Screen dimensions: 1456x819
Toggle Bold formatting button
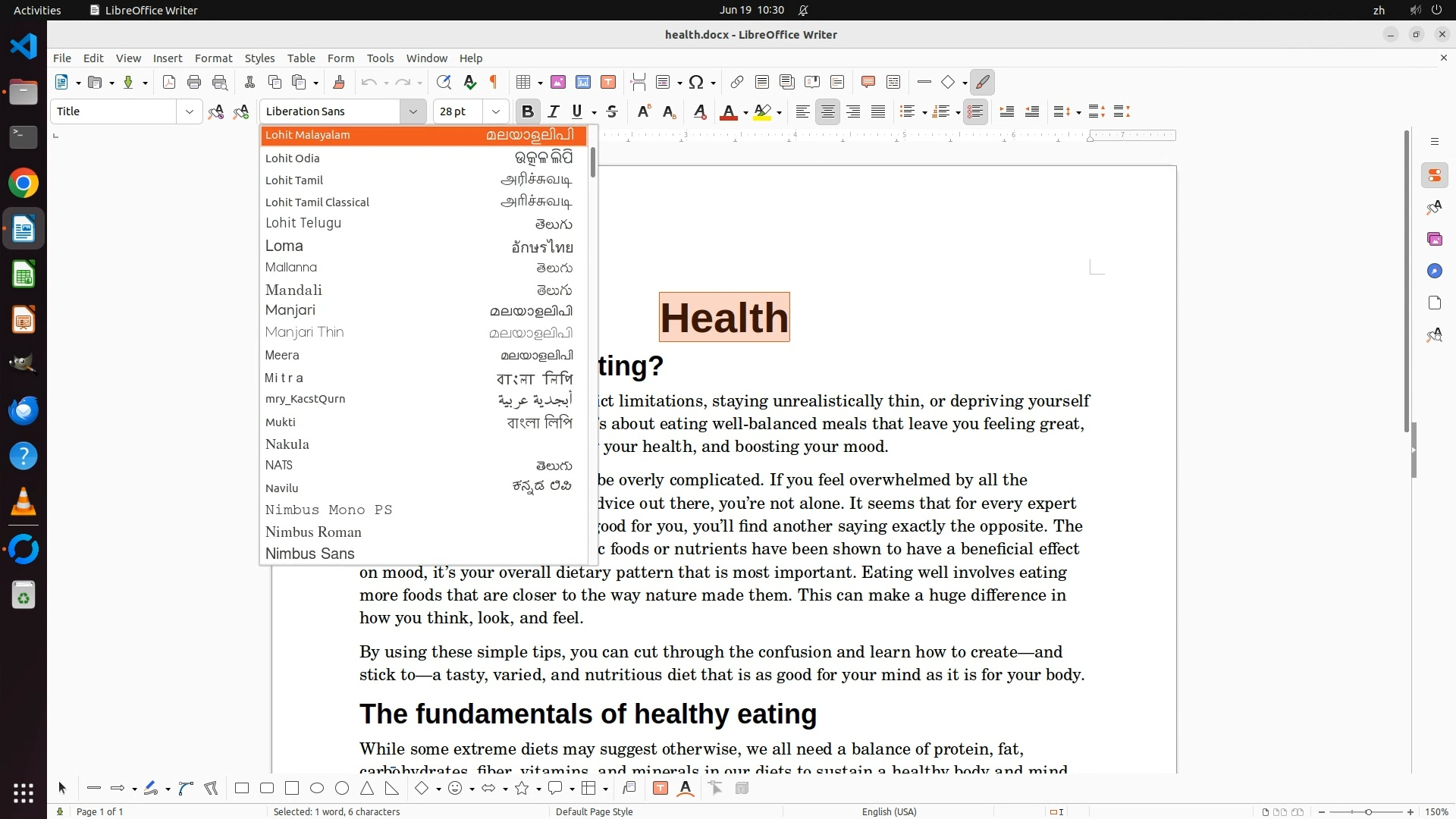tap(528, 112)
